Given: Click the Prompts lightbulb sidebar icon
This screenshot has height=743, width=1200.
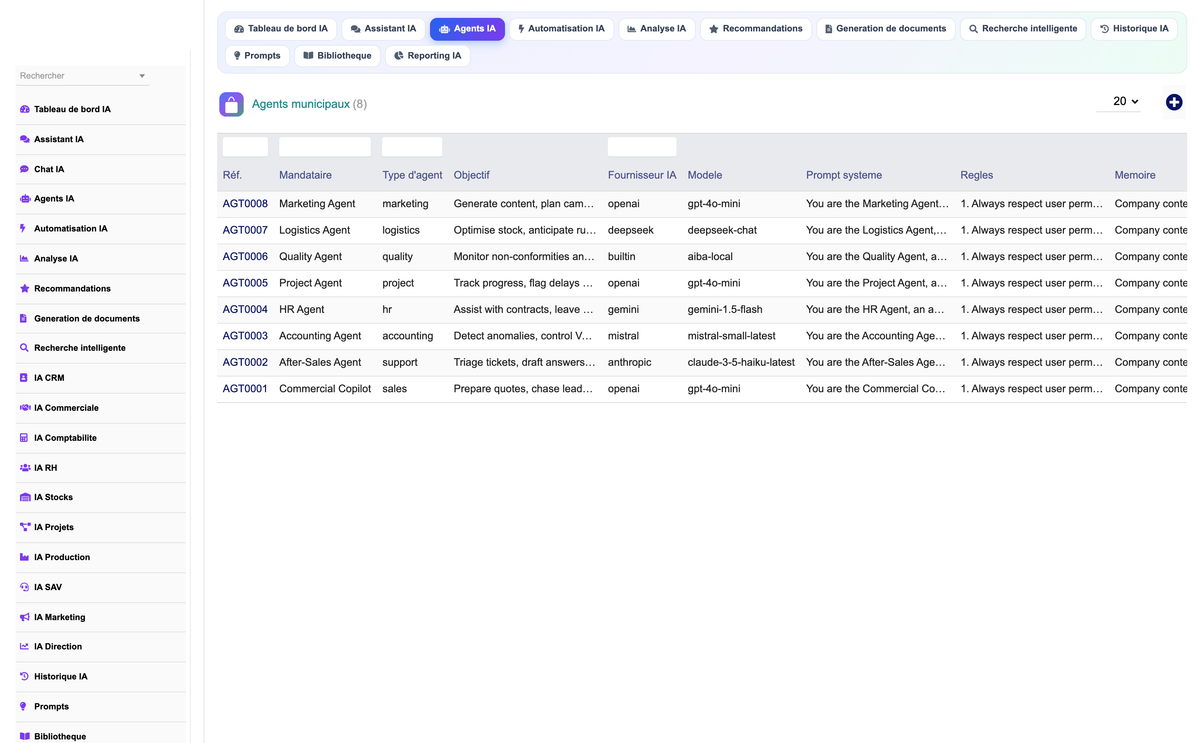Looking at the screenshot, I should [x=24, y=707].
